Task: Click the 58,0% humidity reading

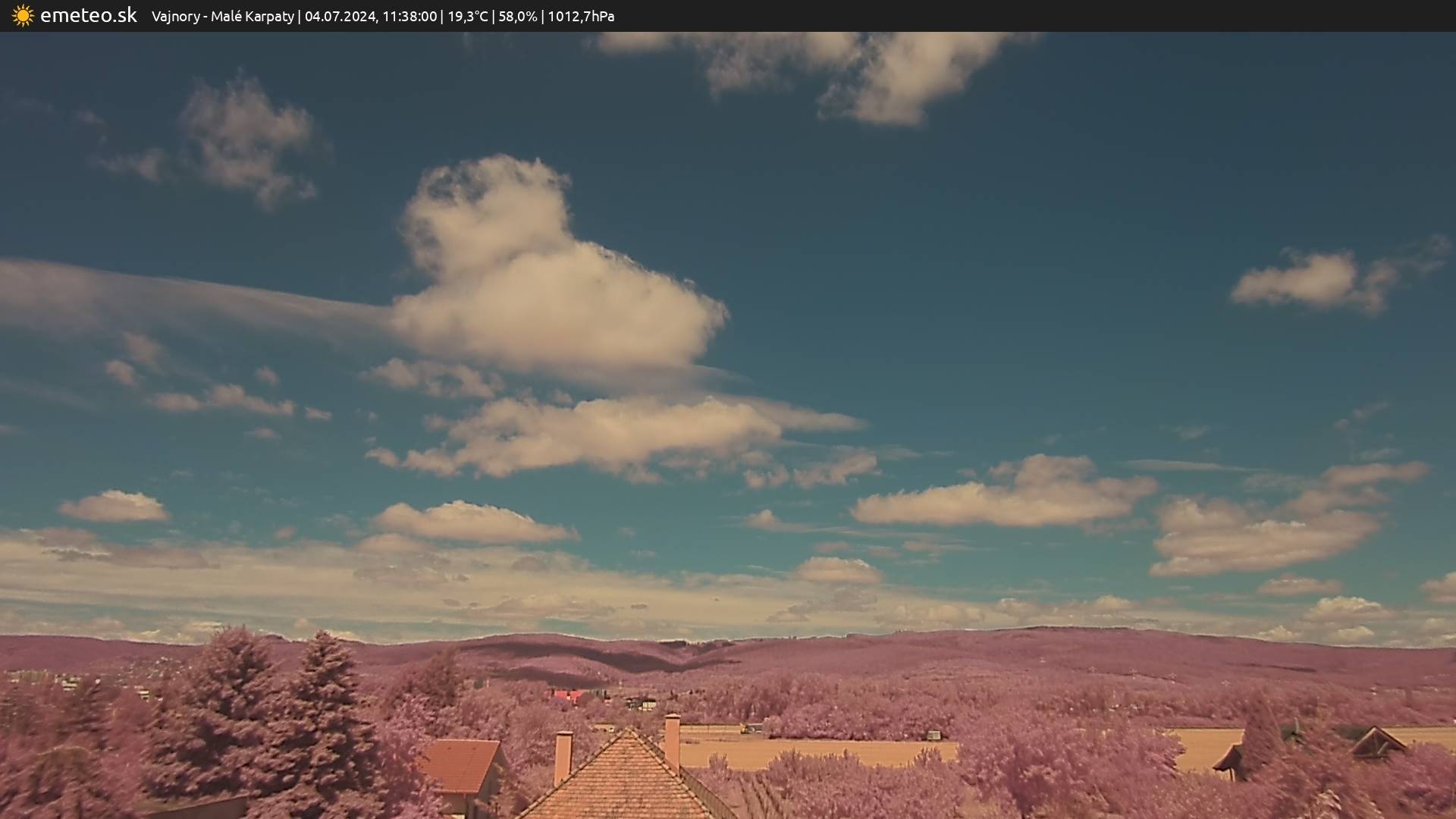Action: 517,16
